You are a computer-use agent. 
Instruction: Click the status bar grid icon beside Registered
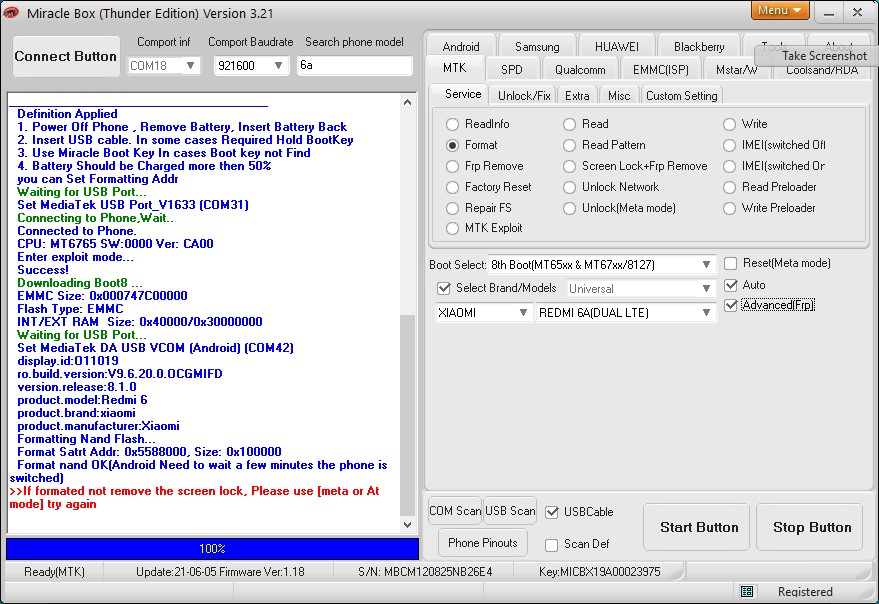(747, 591)
